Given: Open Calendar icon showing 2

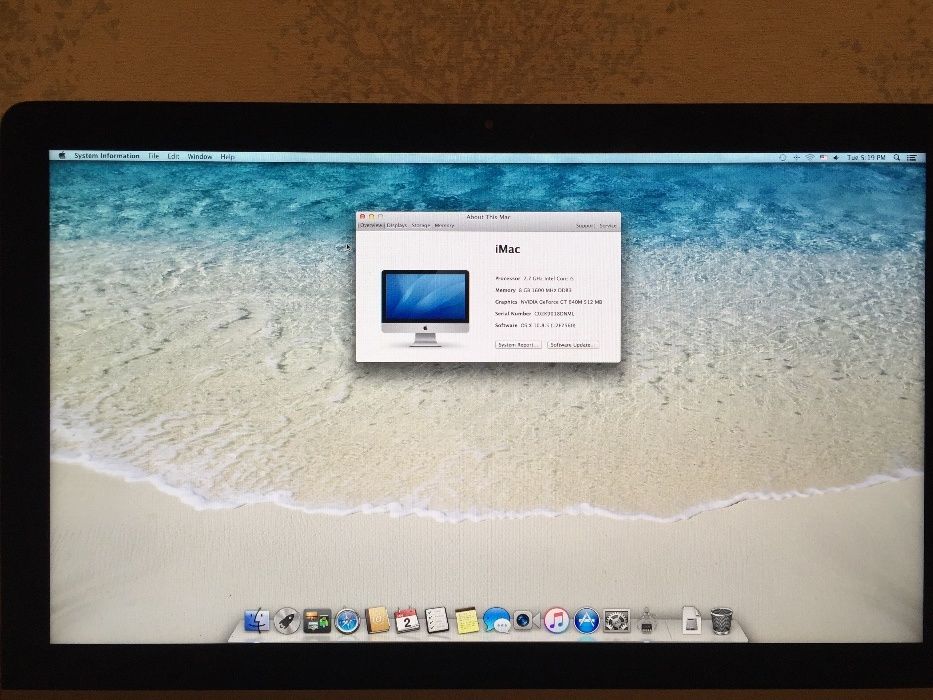Looking at the screenshot, I should tap(407, 620).
